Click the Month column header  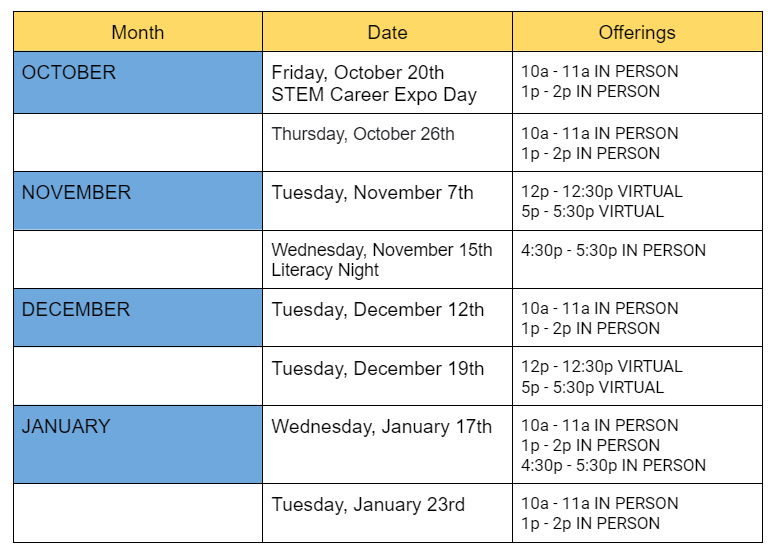(138, 32)
